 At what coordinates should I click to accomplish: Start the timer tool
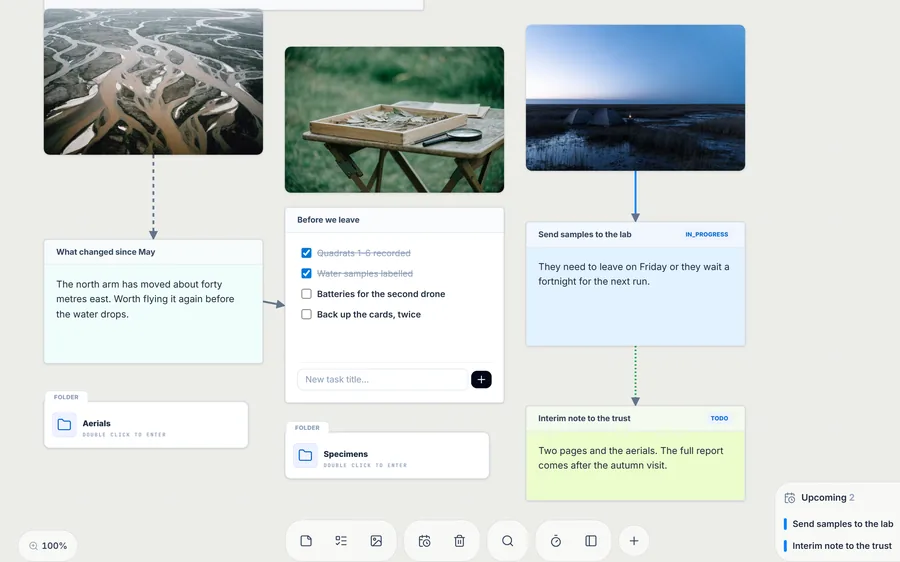coord(556,541)
